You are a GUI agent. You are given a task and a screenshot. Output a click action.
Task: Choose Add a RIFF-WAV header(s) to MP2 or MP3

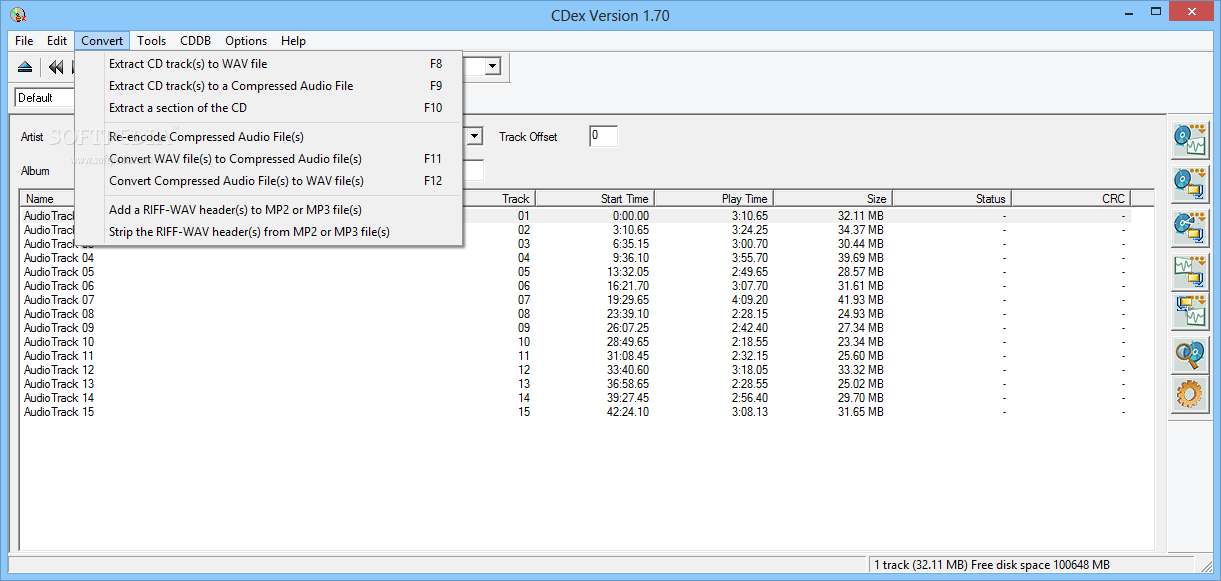[269, 210]
